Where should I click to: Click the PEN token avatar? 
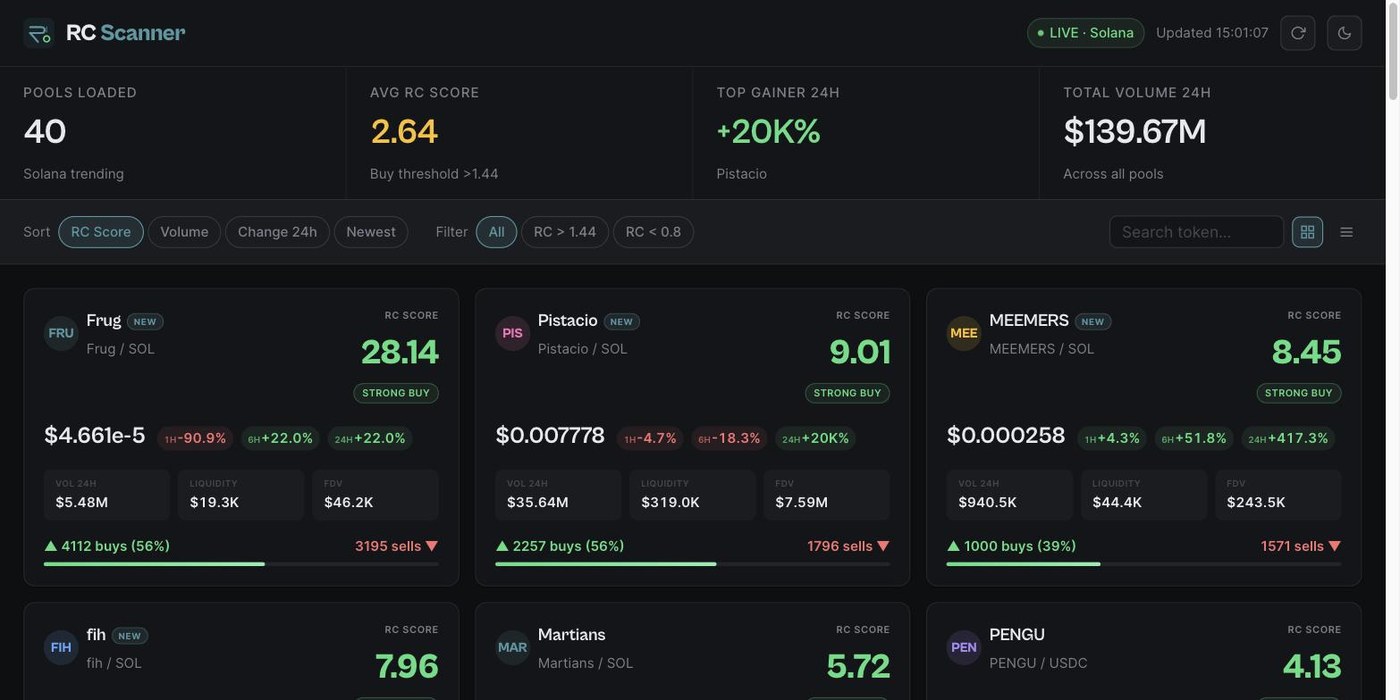[964, 647]
